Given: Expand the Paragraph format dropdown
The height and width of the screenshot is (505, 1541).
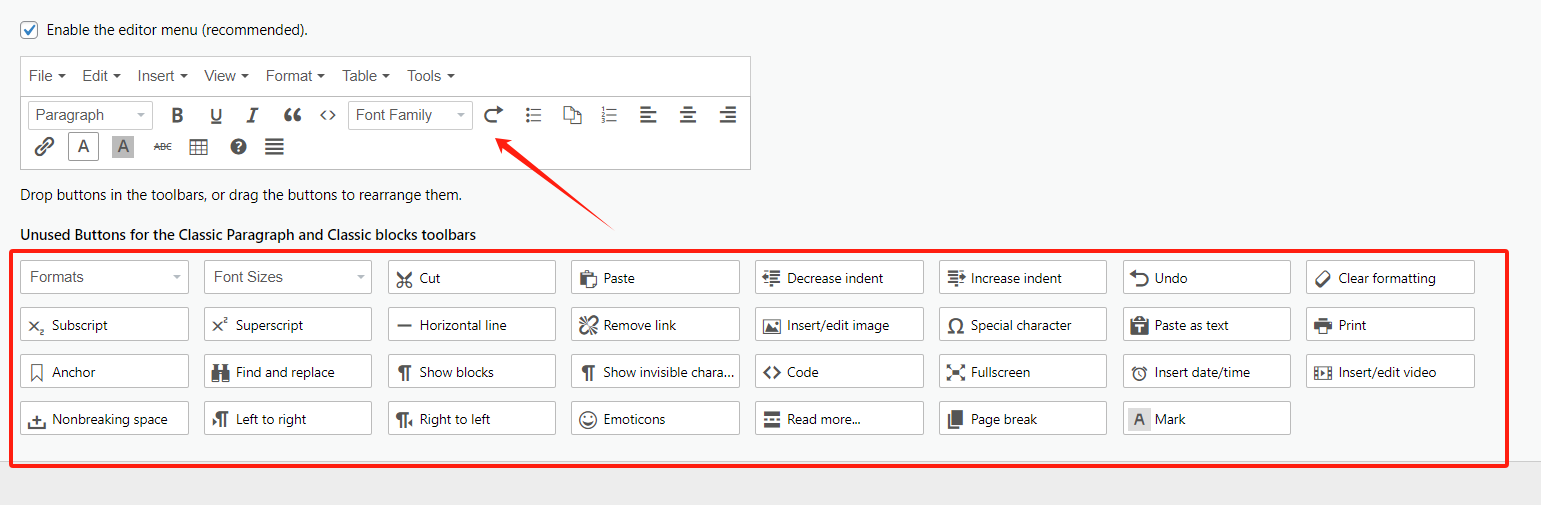Looking at the screenshot, I should click(90, 115).
